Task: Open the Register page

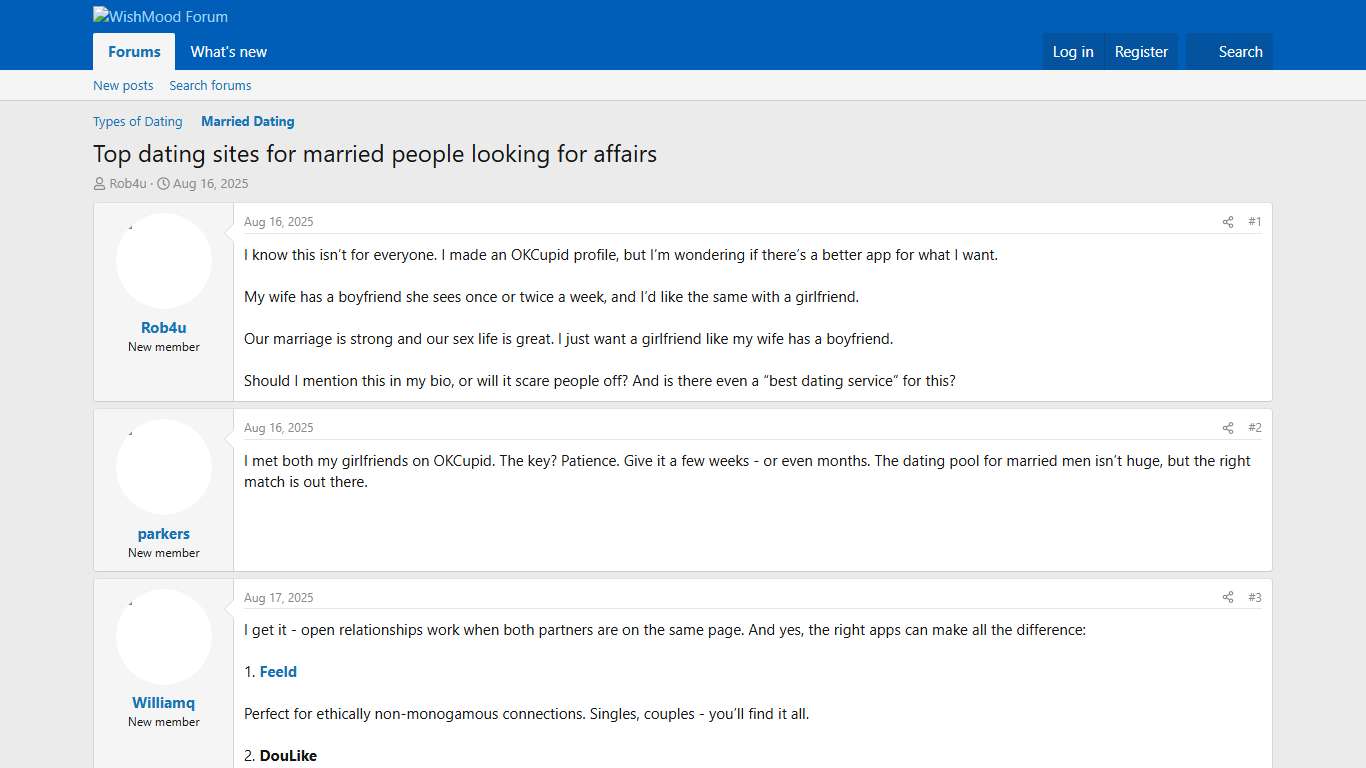Action: click(1141, 52)
